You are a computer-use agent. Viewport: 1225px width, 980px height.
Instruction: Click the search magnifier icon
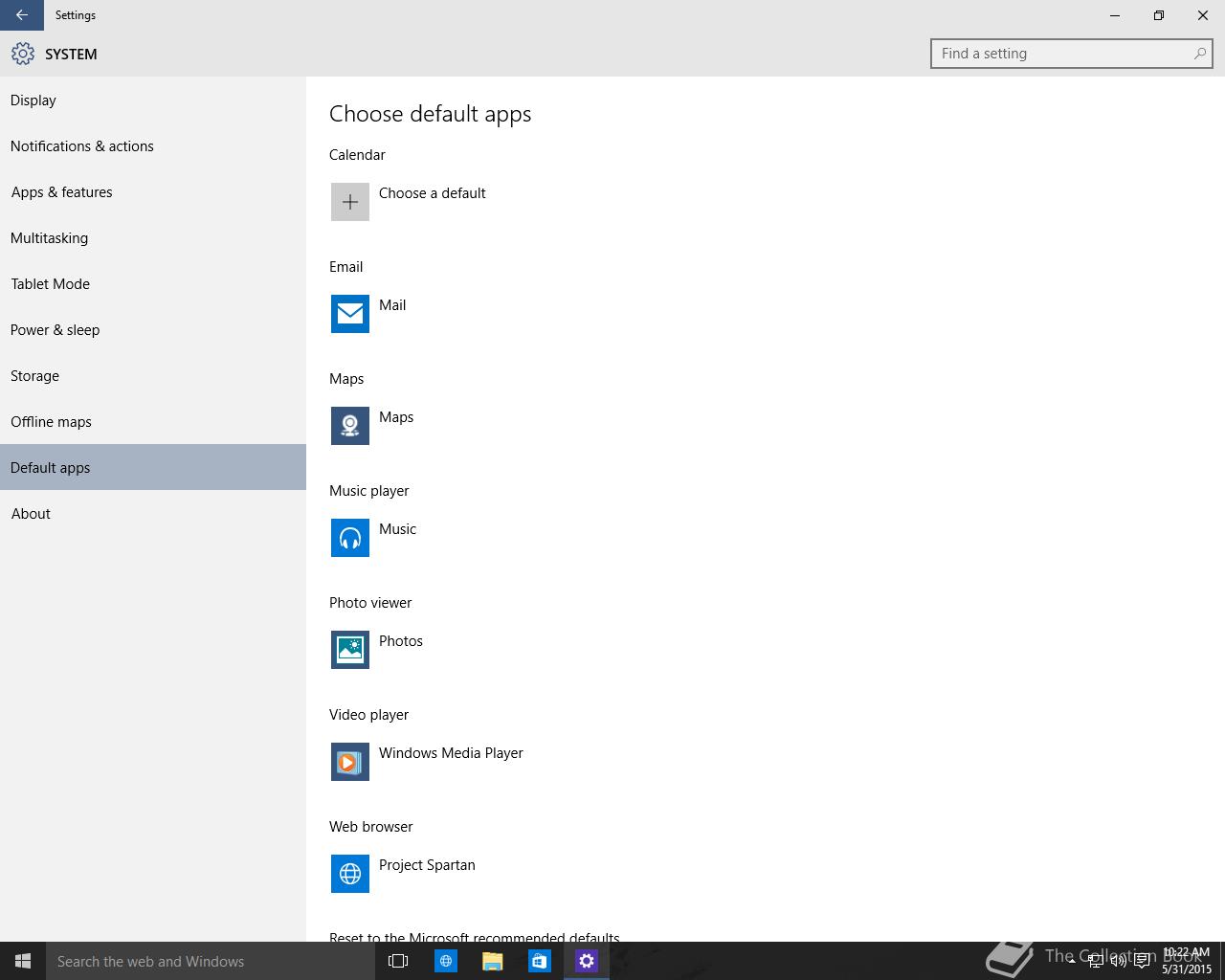coord(1199,54)
